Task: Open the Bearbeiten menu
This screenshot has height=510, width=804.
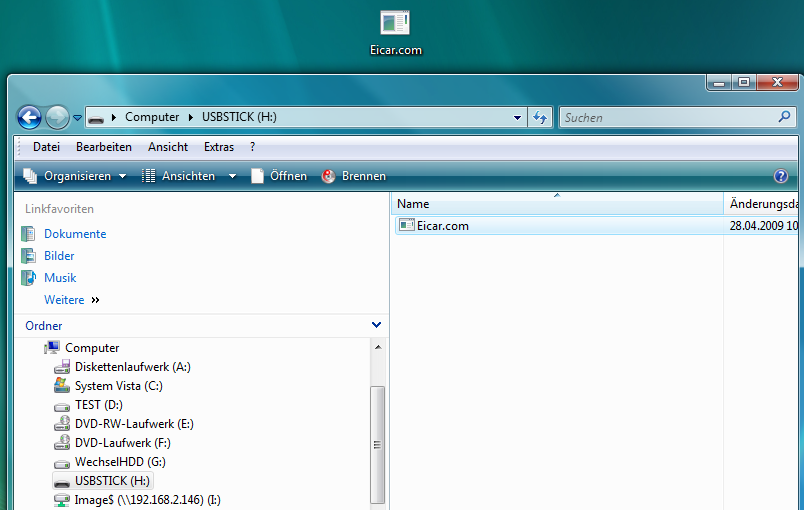Action: (x=104, y=147)
